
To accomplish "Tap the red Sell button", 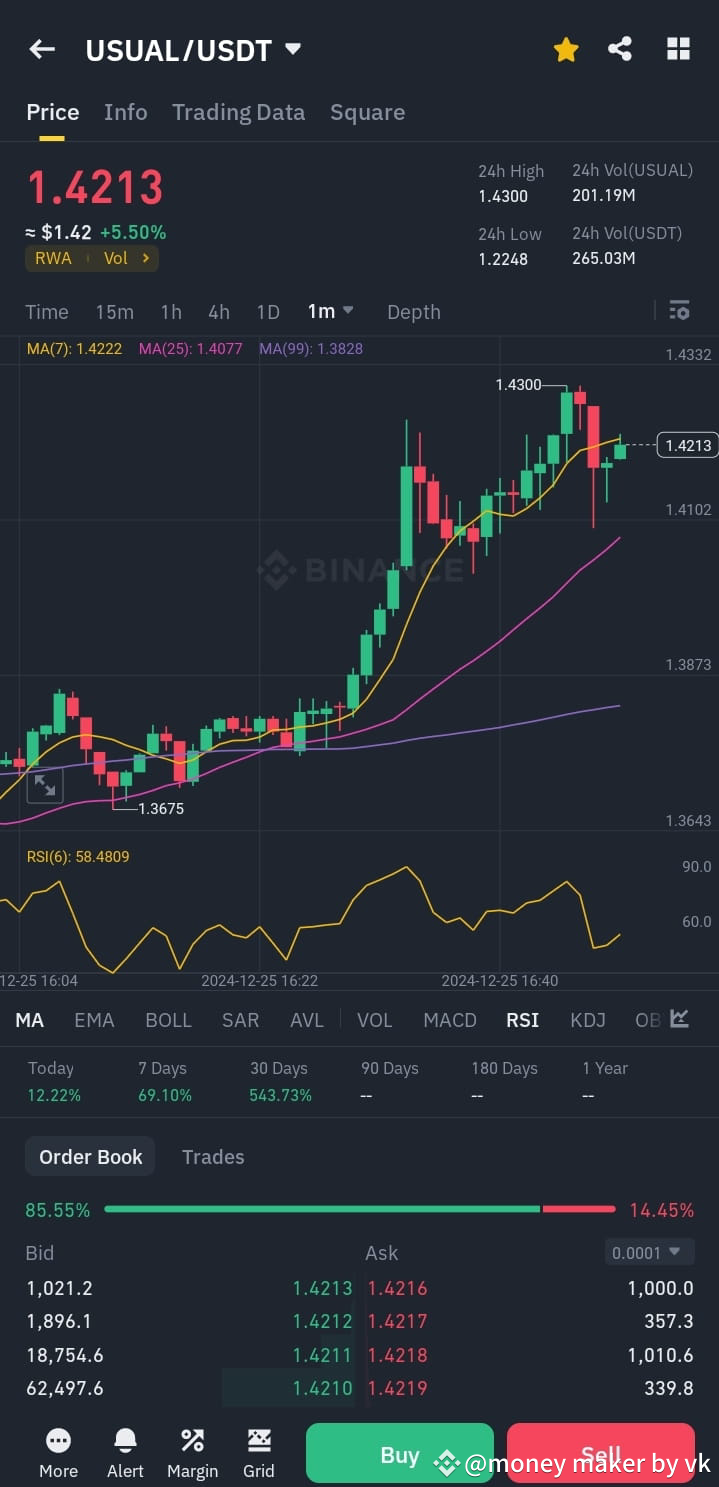I will coord(601,1453).
